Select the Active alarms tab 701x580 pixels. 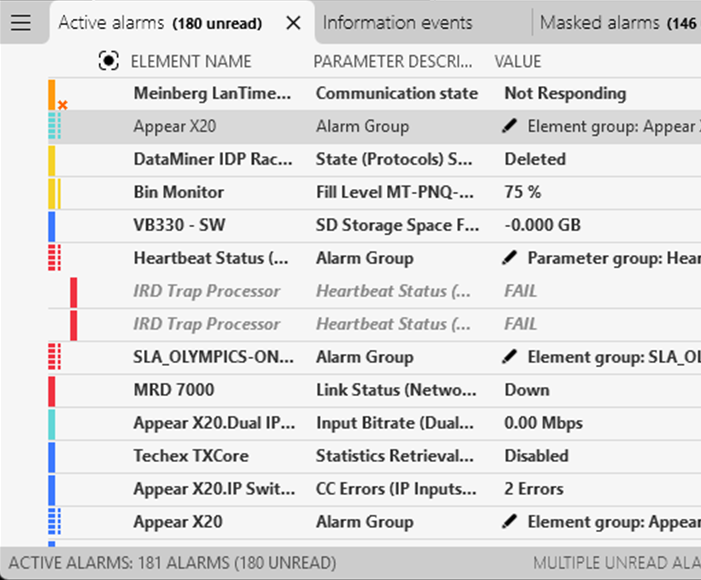(160, 23)
